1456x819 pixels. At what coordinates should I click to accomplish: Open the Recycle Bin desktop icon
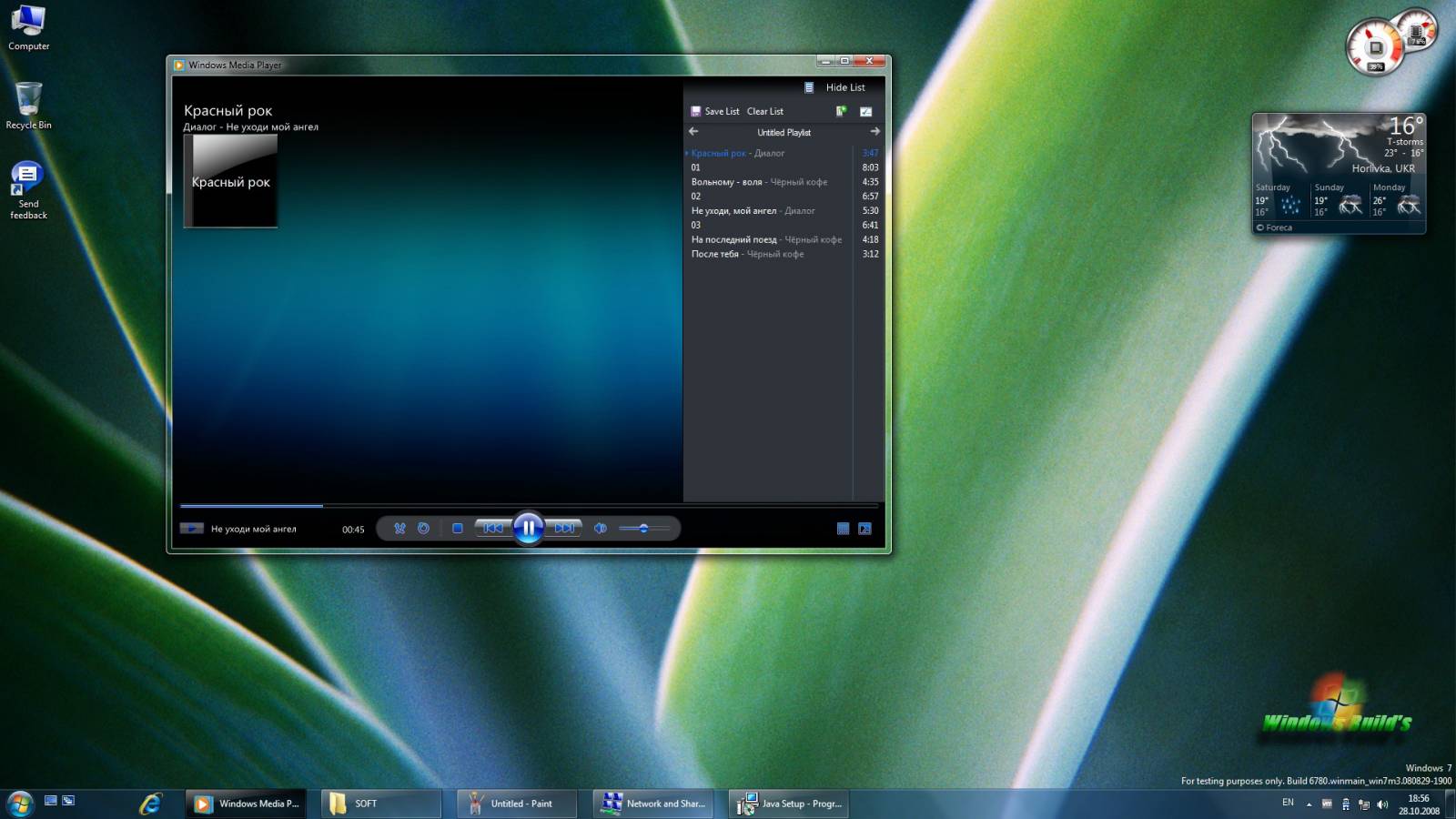tap(28, 106)
